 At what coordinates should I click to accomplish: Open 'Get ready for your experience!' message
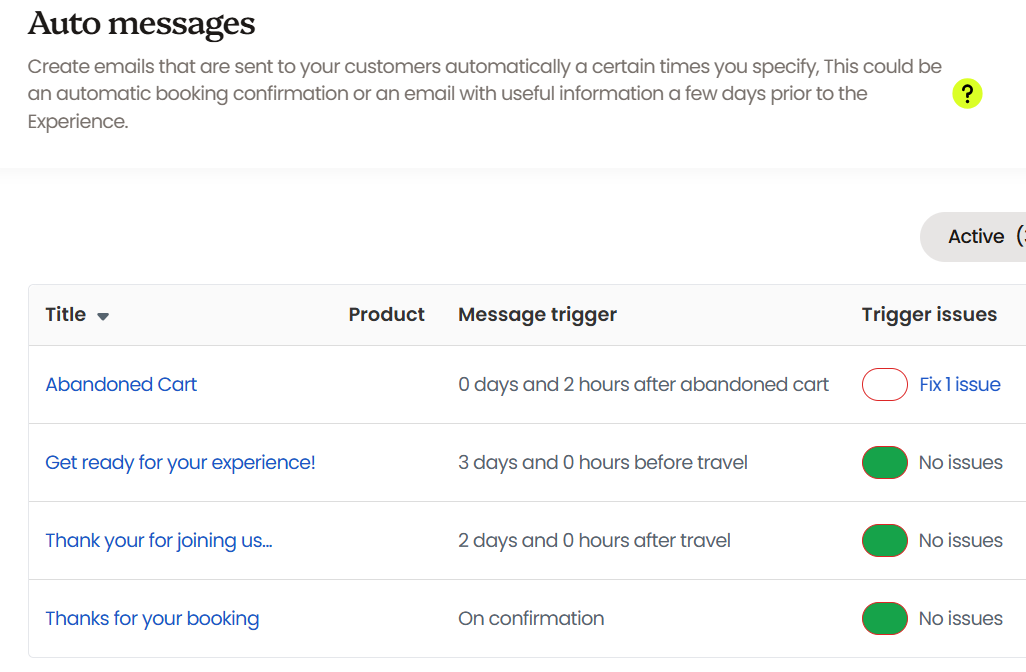[x=180, y=463]
